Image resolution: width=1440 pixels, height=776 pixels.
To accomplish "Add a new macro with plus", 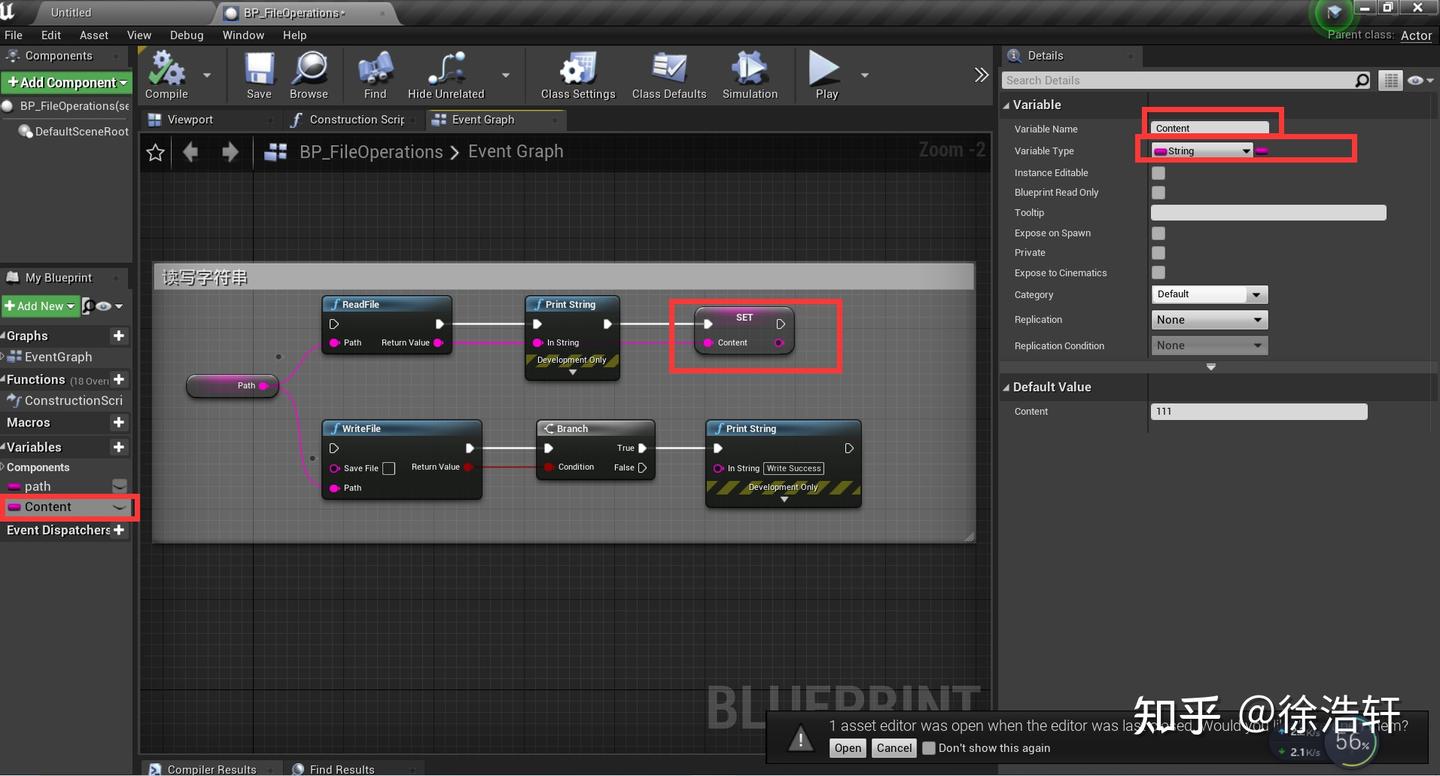I will (119, 423).
